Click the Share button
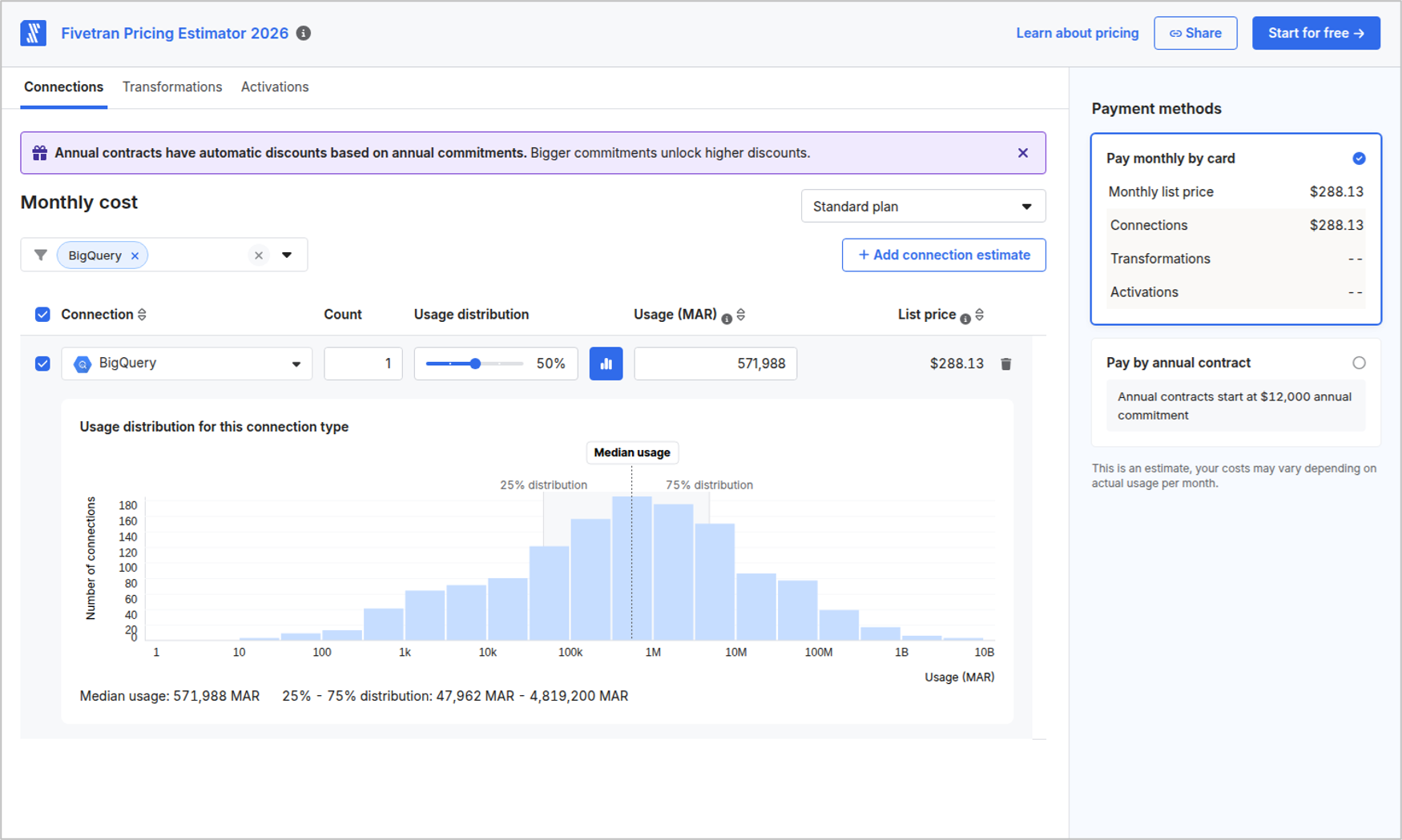Viewport: 1402px width, 840px height. click(1195, 33)
